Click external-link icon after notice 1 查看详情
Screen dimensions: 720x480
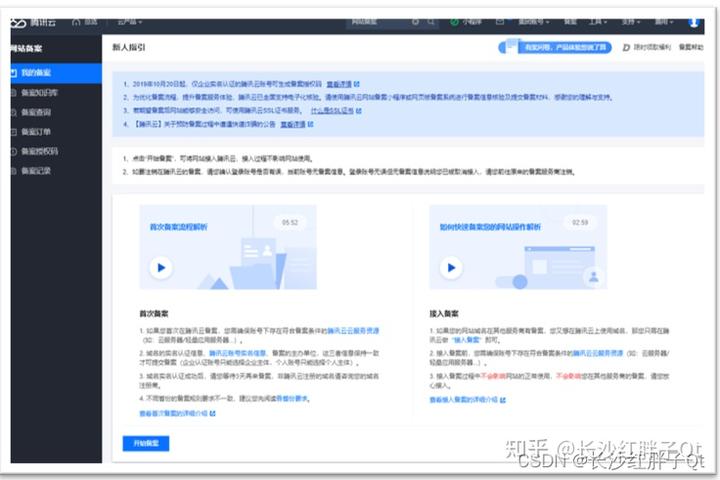coord(357,84)
